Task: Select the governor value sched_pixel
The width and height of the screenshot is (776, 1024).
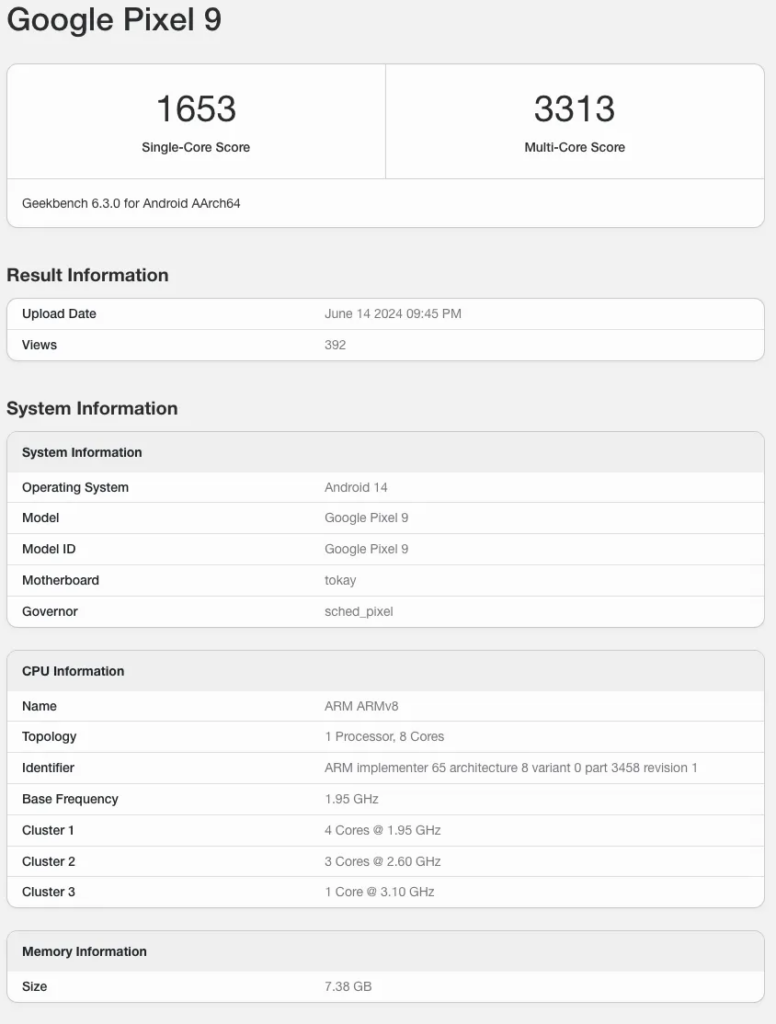Action: tap(359, 612)
